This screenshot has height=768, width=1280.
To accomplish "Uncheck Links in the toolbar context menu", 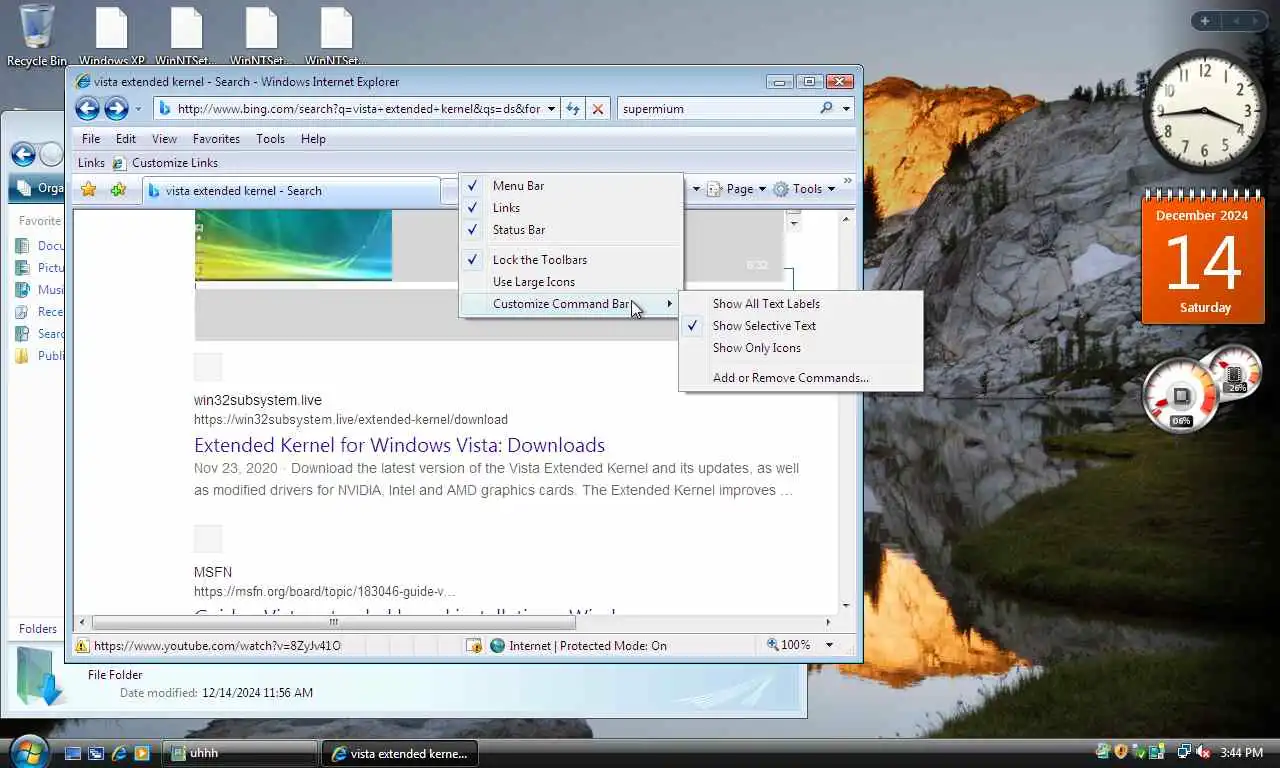I will pyautogui.click(x=571, y=208).
